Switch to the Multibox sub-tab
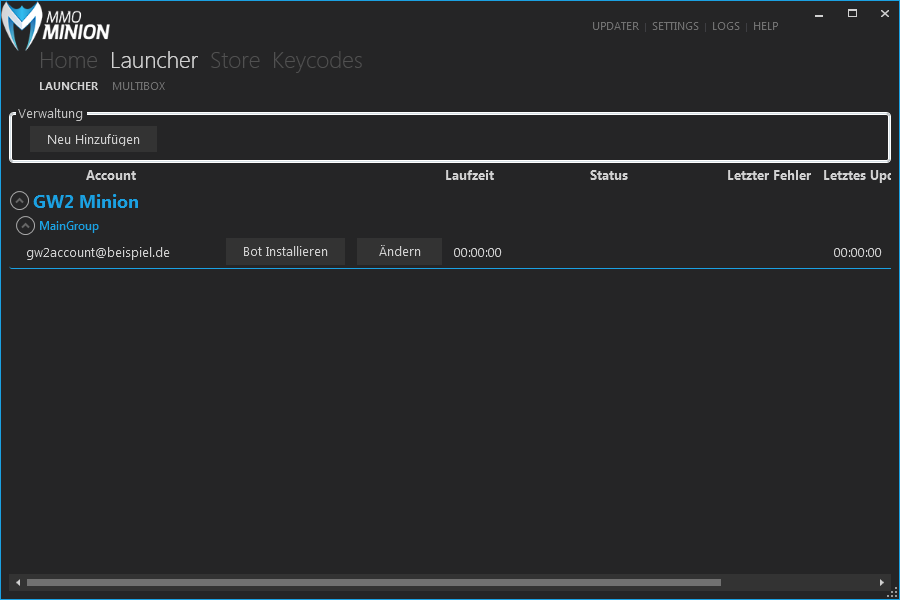Viewport: 900px width, 600px height. pos(138,87)
